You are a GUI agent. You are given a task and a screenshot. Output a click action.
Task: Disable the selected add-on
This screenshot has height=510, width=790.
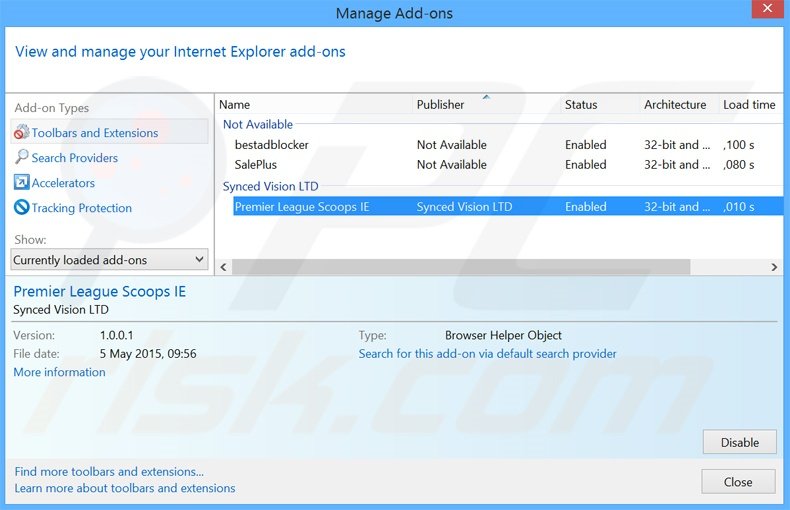(740, 442)
